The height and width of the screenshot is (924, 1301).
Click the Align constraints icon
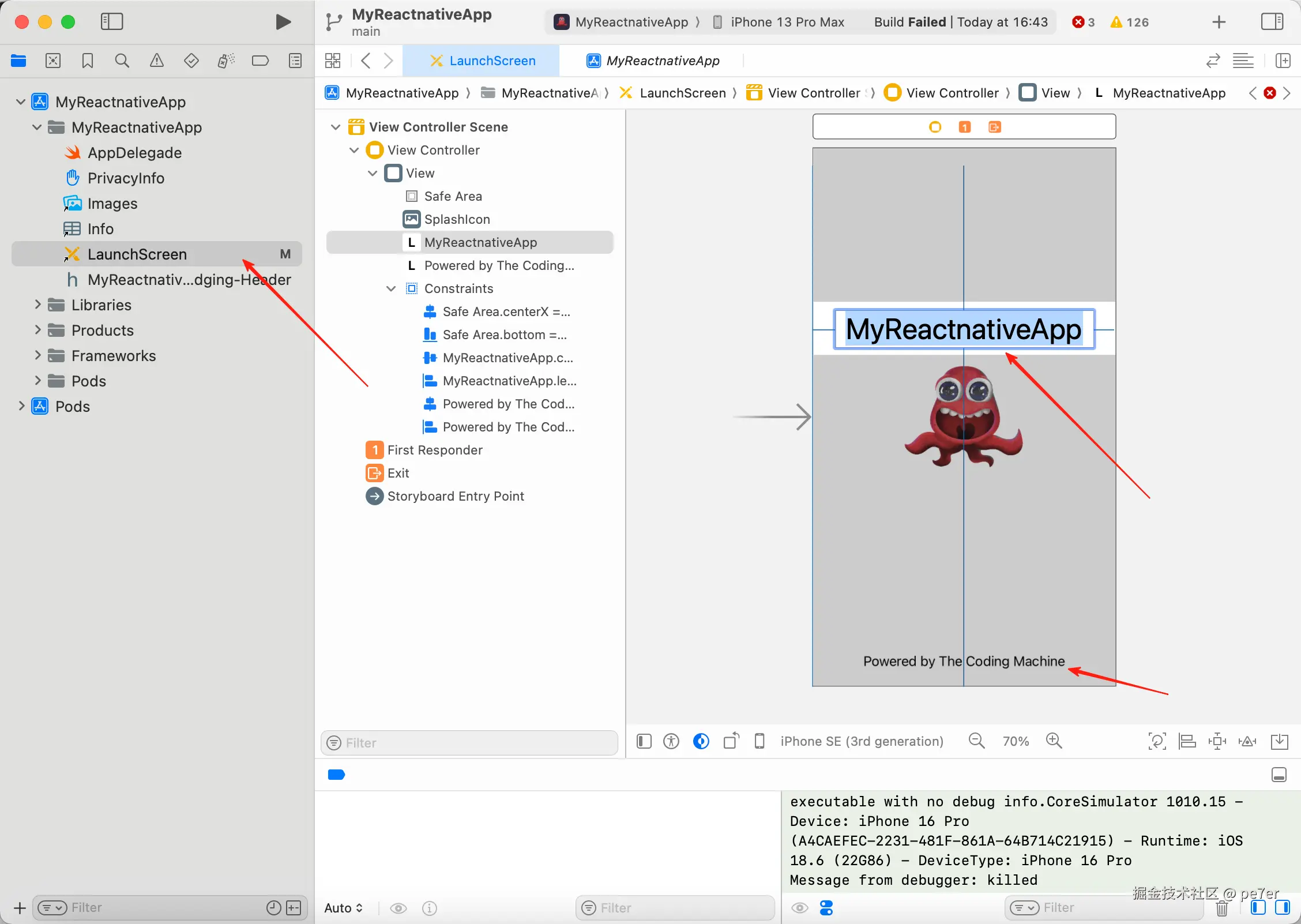[x=1187, y=741]
